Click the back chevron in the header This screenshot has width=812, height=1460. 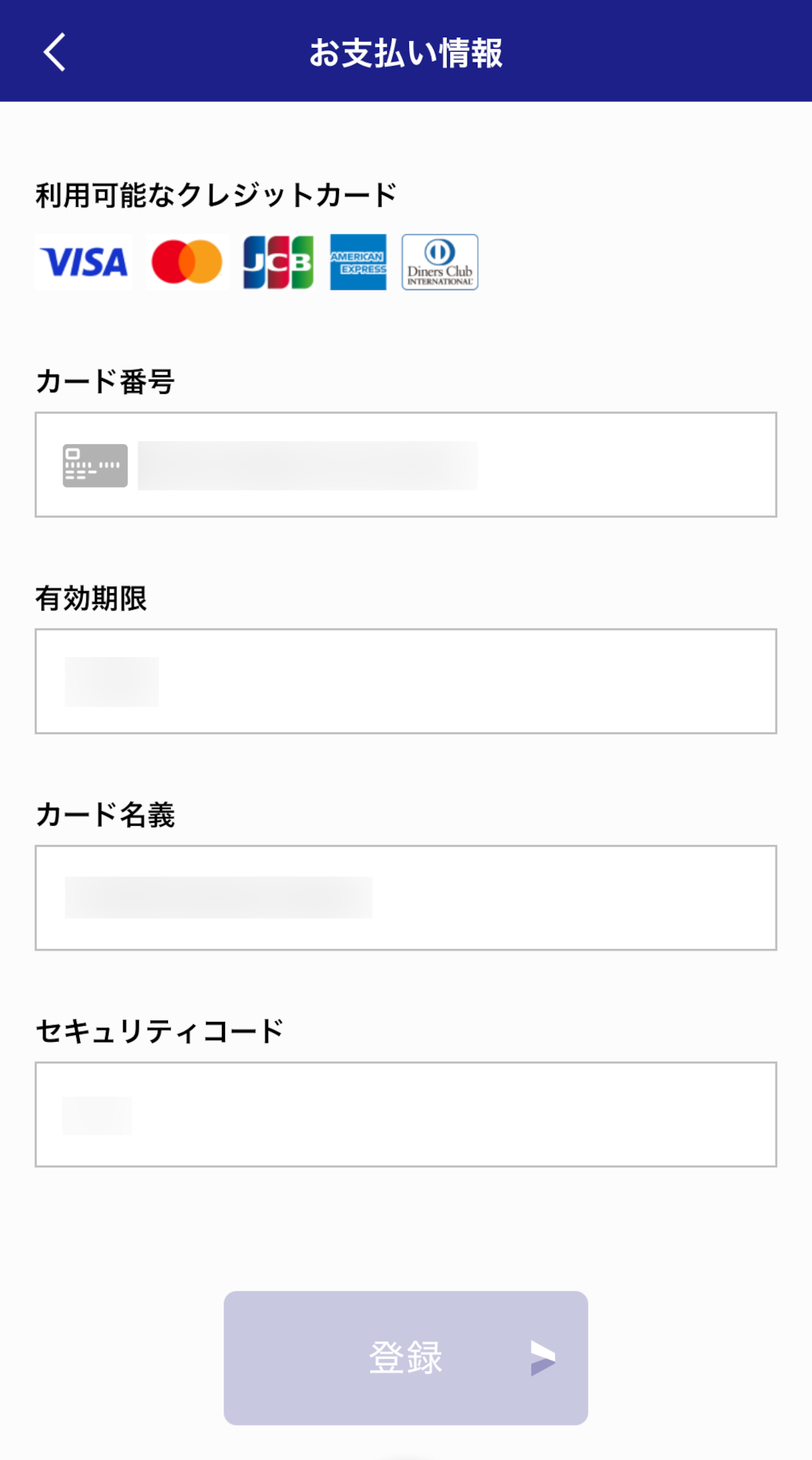pos(52,53)
